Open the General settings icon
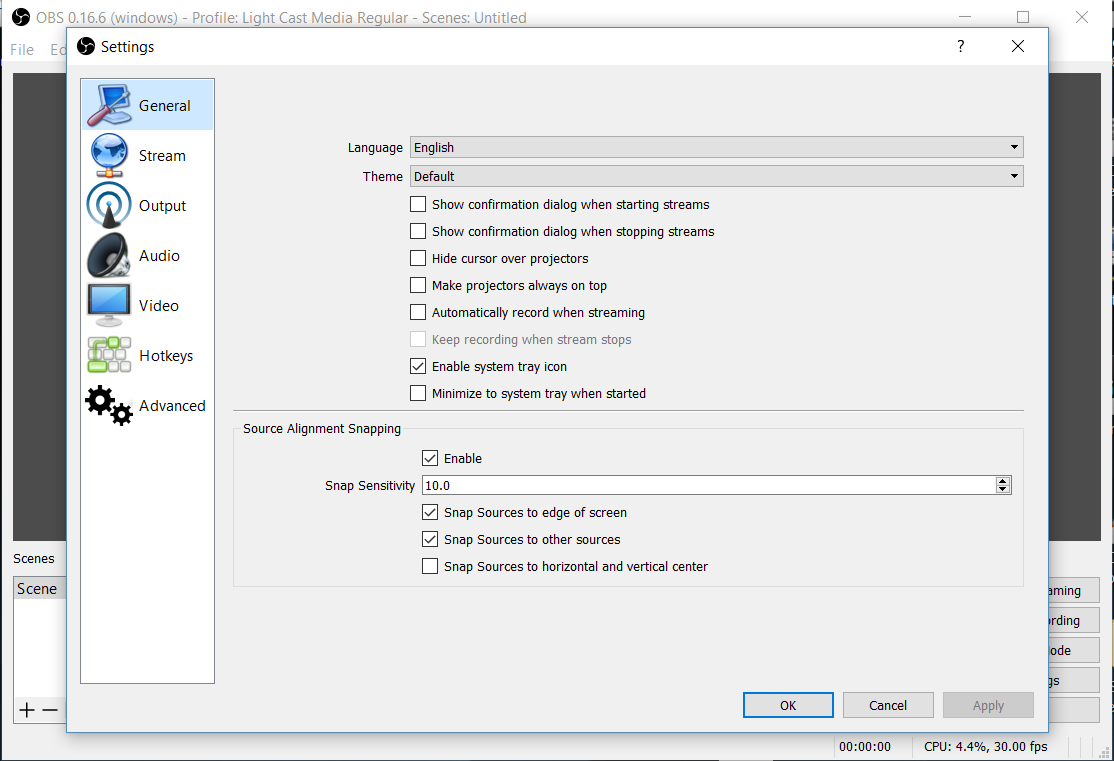1114x761 pixels. (x=110, y=105)
